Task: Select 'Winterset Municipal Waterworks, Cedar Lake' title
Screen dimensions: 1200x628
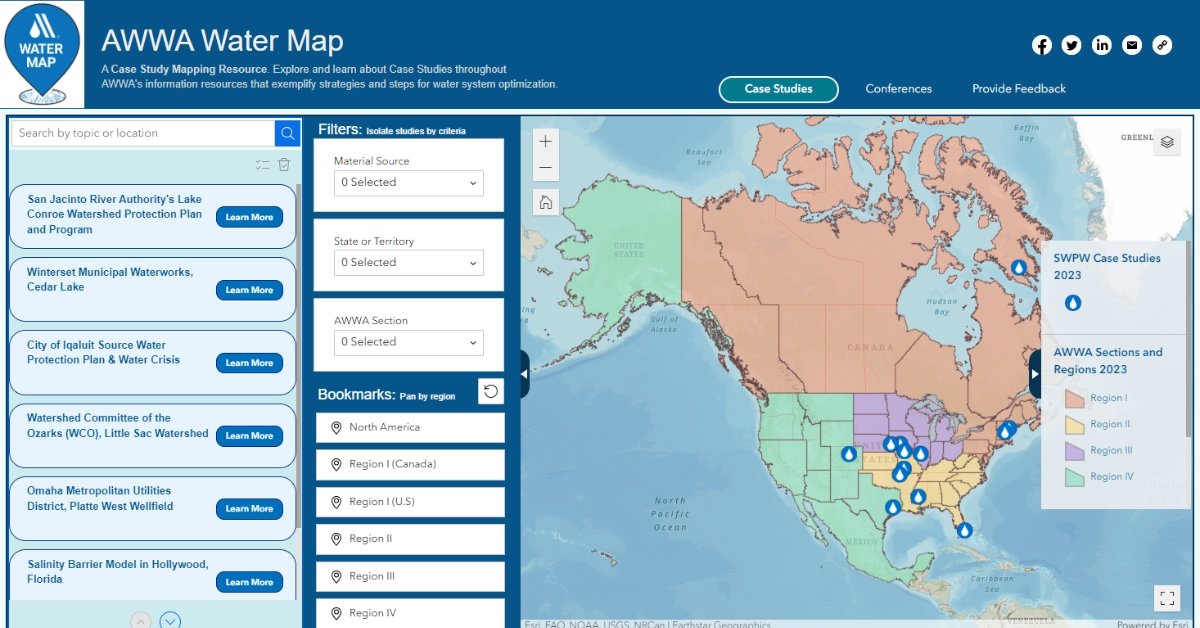Action: coord(110,280)
